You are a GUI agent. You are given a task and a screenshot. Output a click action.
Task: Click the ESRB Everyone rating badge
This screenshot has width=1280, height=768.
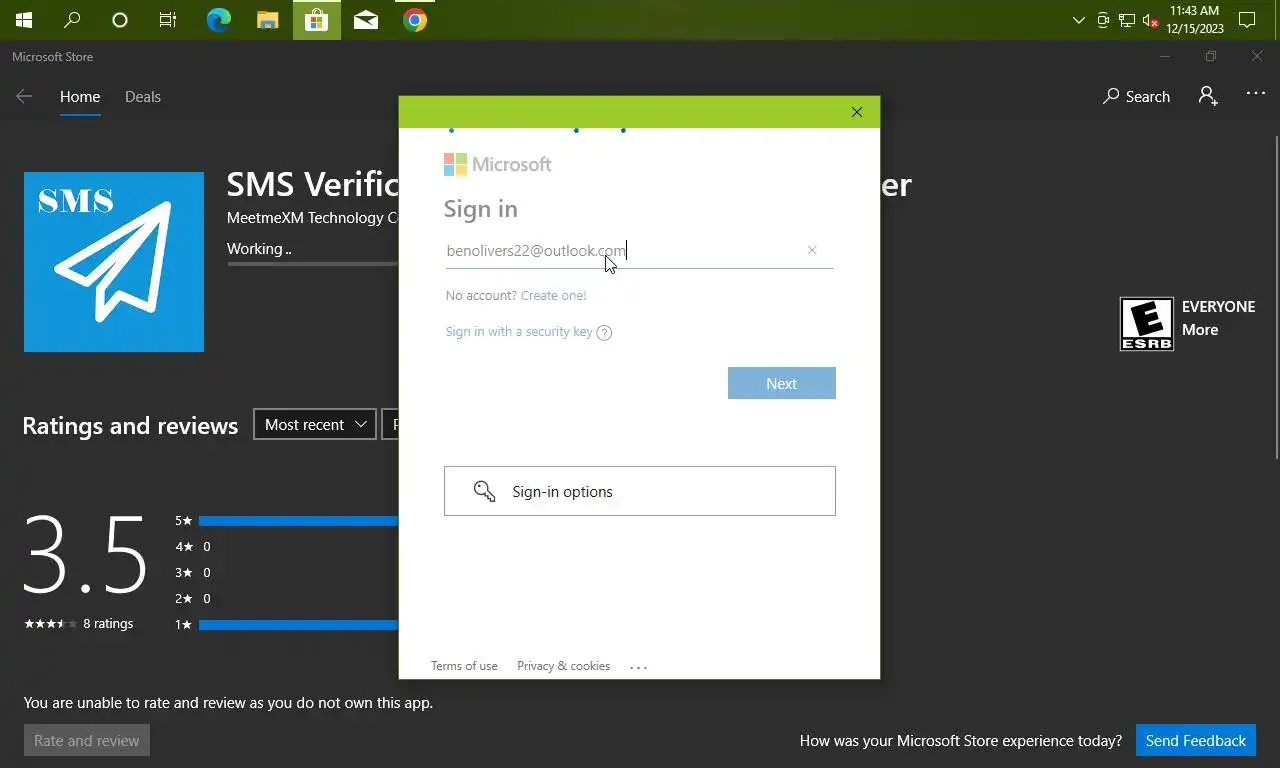(x=1146, y=324)
